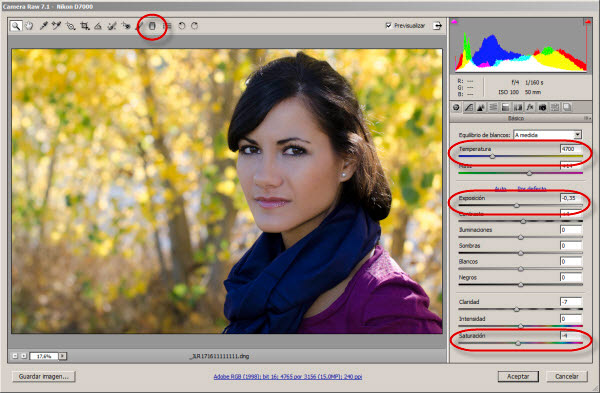Select the Targeted Adjustment tool
This screenshot has width=600, height=393.
[70, 26]
